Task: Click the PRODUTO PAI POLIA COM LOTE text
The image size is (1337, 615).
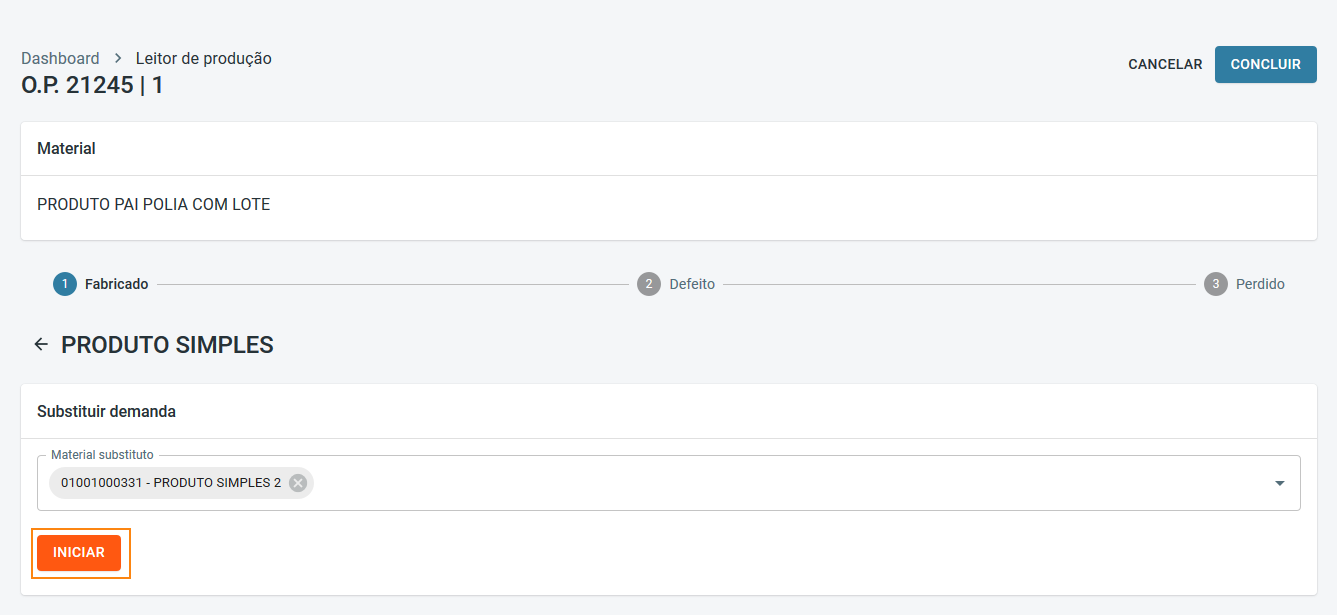Action: point(153,205)
